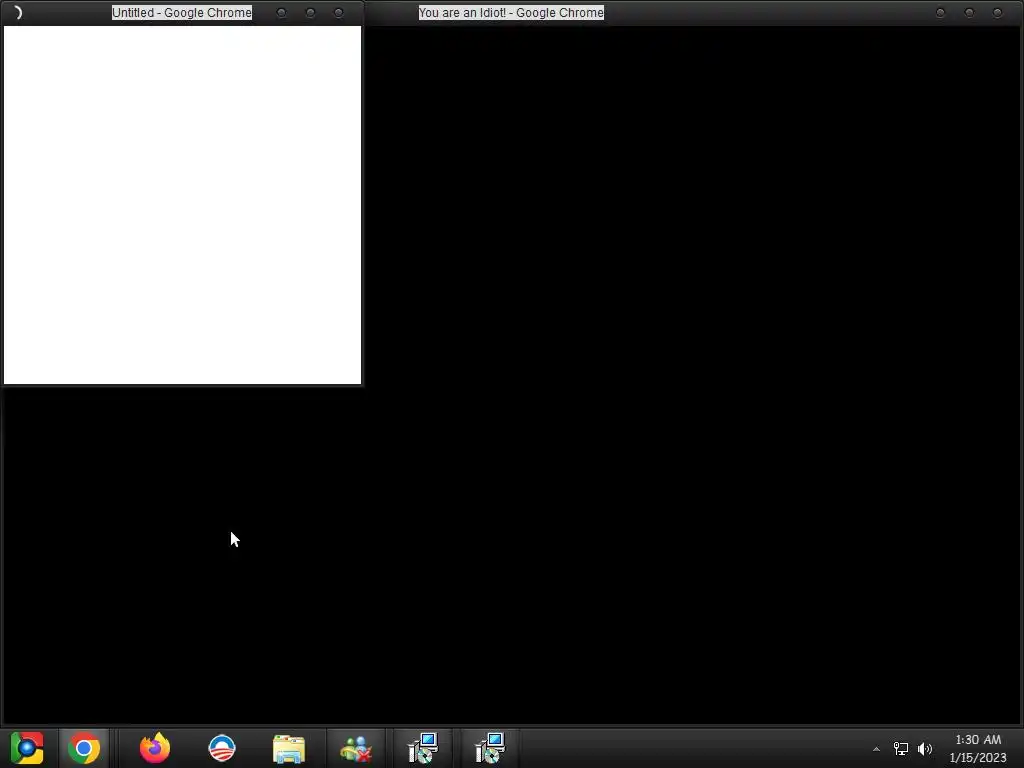Maximize the You are an Idiot! window
Screen dimensions: 1024x768
click(969, 12)
